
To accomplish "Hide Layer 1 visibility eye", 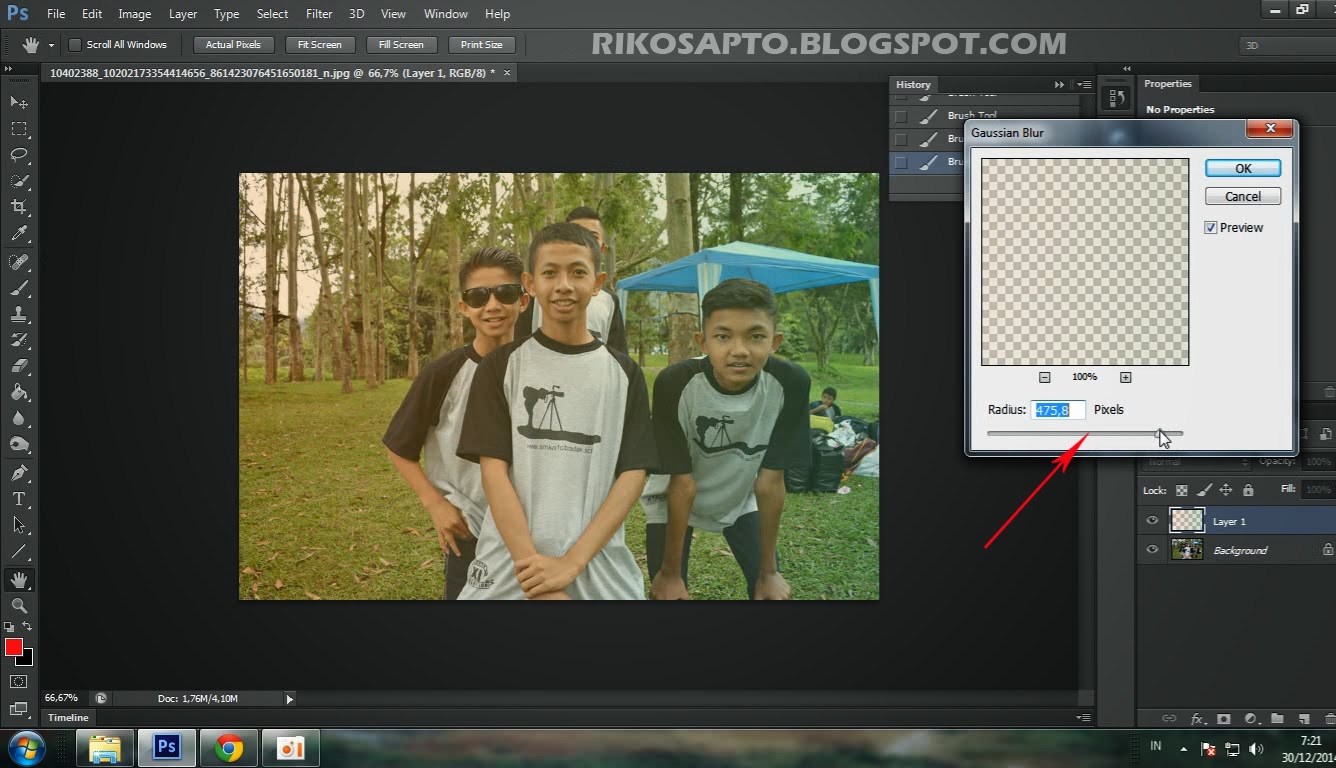I will click(1152, 521).
